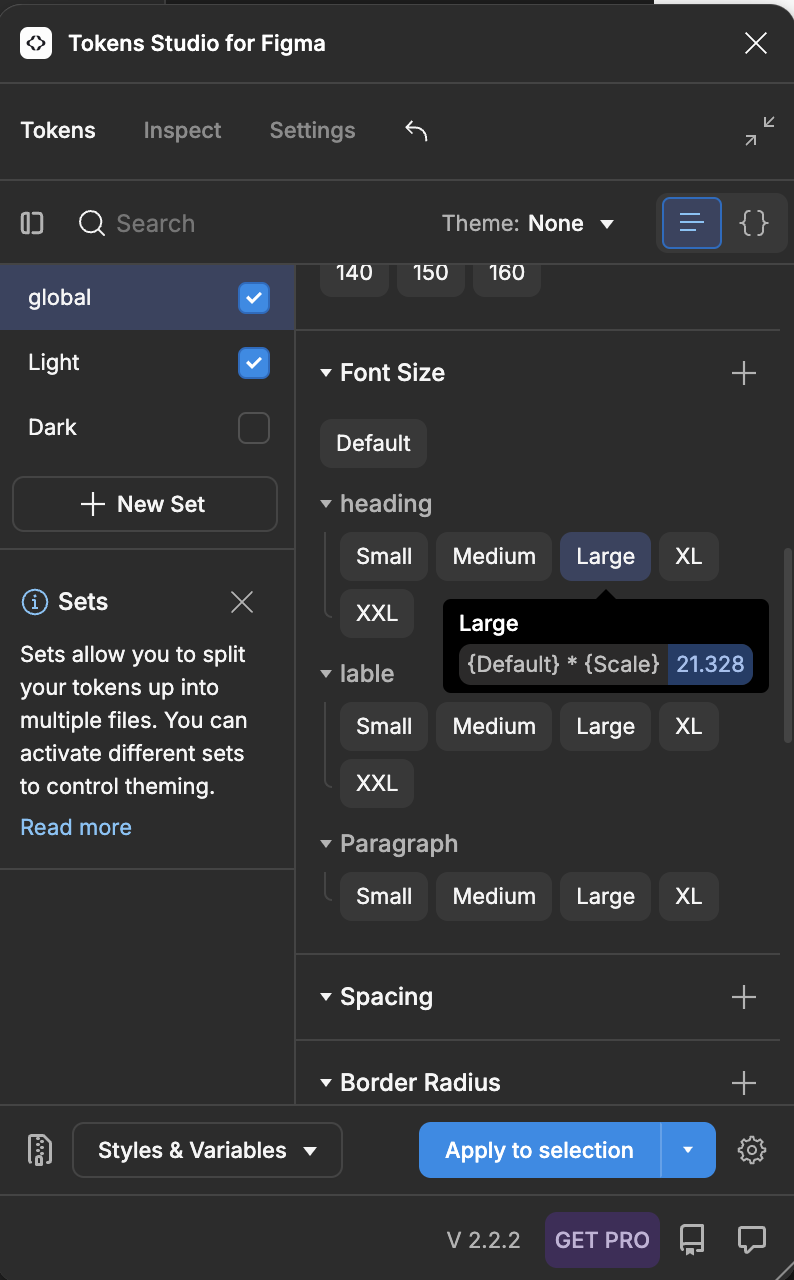This screenshot has width=794, height=1280.
Task: Collapse the lable token group
Action: click(x=325, y=674)
